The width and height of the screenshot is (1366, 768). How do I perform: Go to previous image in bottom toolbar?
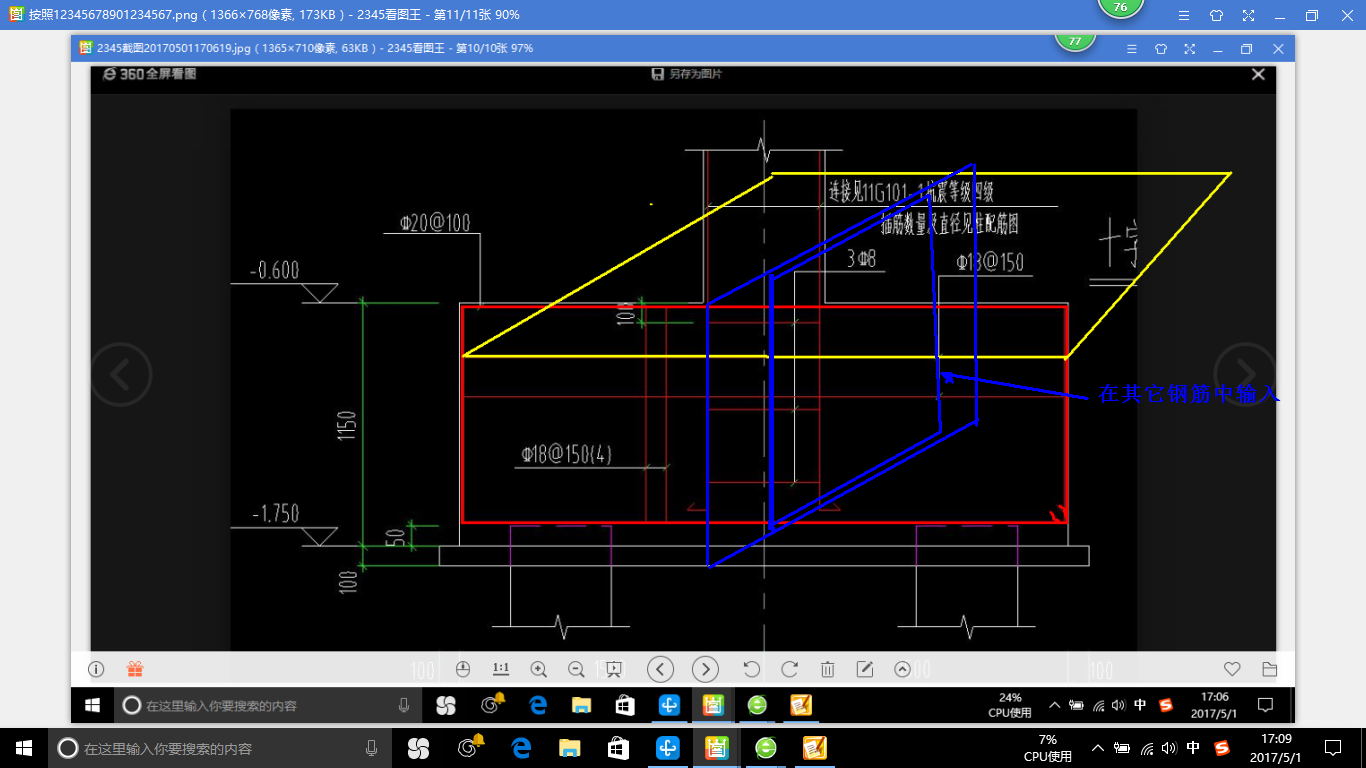(660, 669)
